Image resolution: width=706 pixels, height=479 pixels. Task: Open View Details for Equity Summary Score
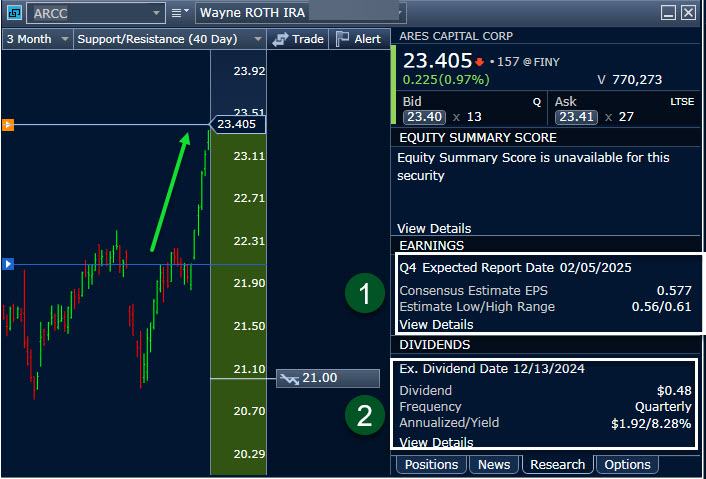pos(434,228)
